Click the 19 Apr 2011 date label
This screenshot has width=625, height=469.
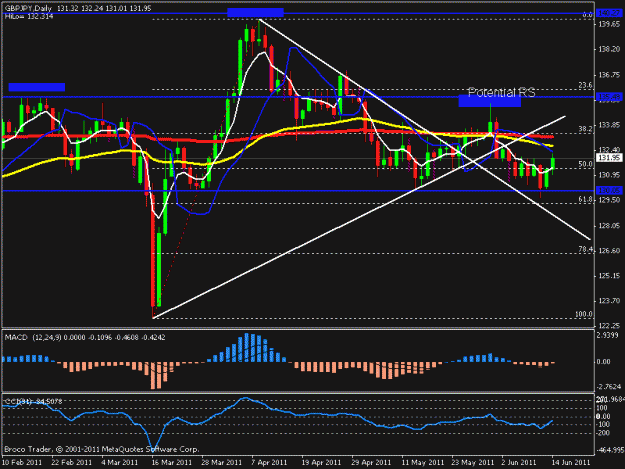(321, 462)
